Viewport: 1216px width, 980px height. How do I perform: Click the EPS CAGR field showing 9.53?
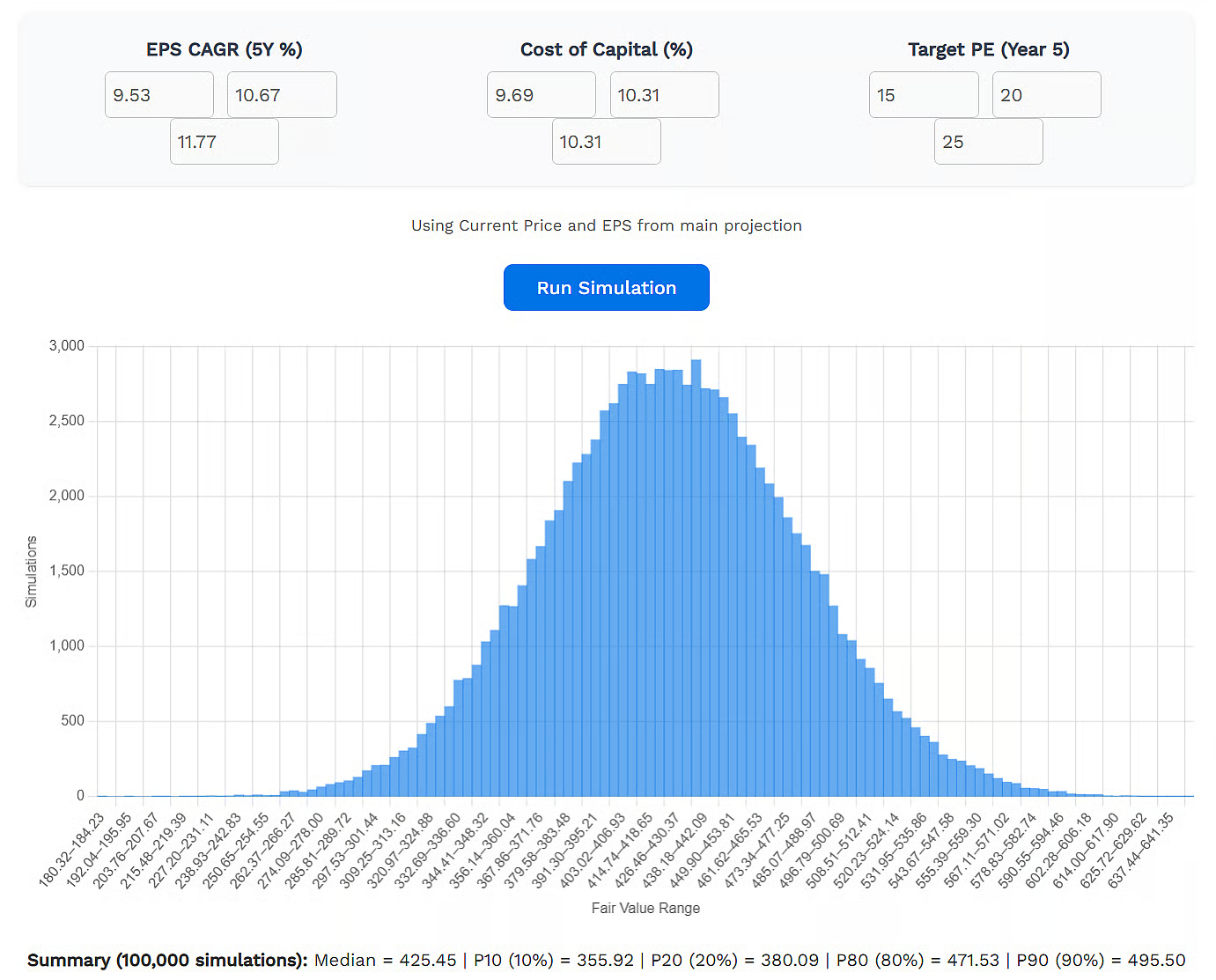click(x=158, y=95)
